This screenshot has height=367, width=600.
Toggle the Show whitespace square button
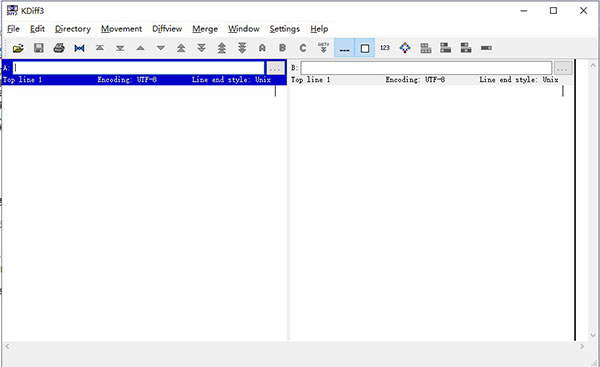tap(365, 48)
